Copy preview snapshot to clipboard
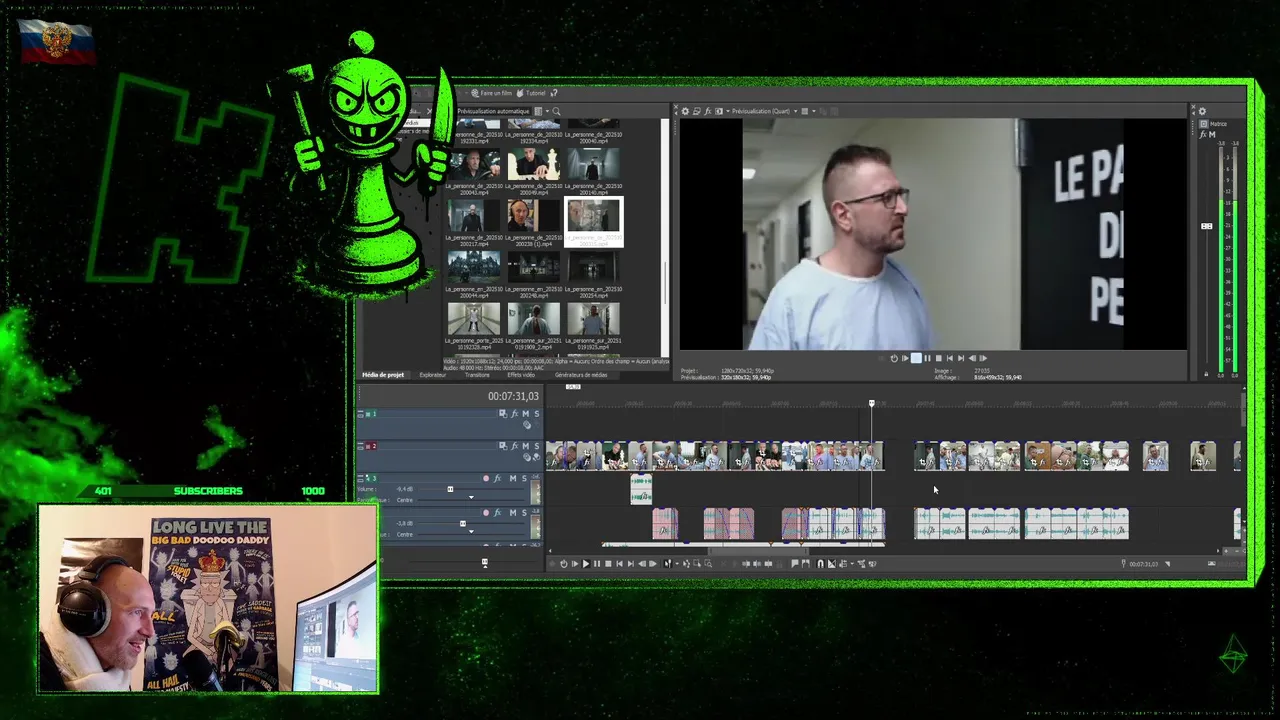The width and height of the screenshot is (1280, 720). 823,111
